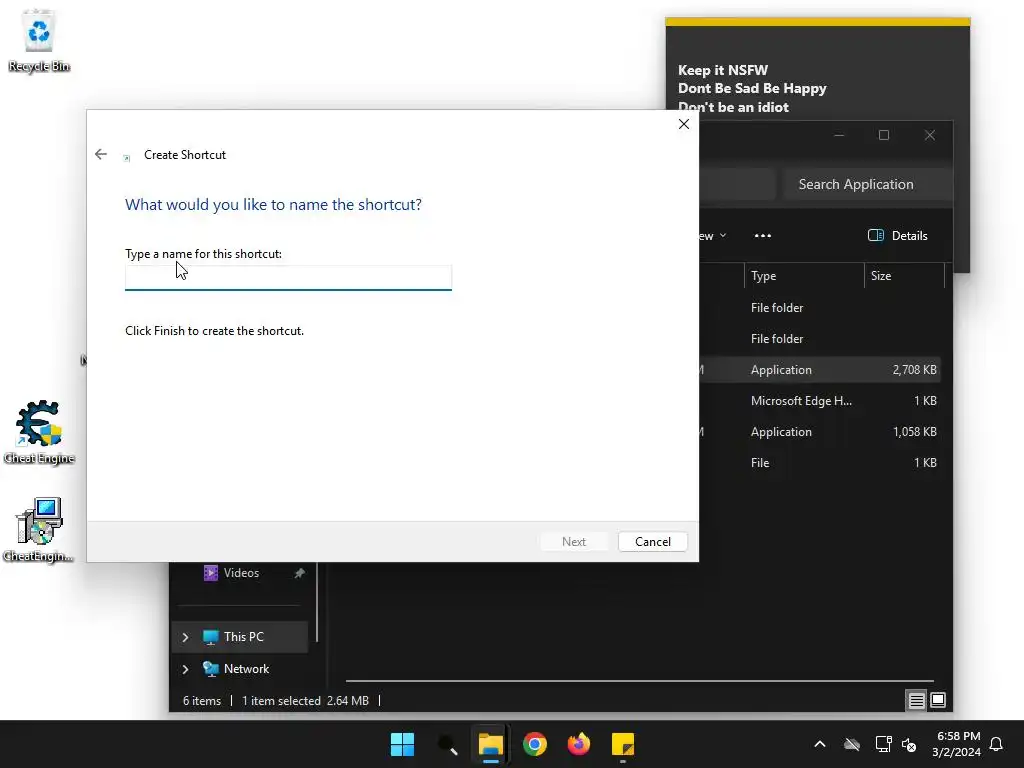The width and height of the screenshot is (1024, 768).
Task: Open Search from the taskbar
Action: pyautogui.click(x=447, y=744)
